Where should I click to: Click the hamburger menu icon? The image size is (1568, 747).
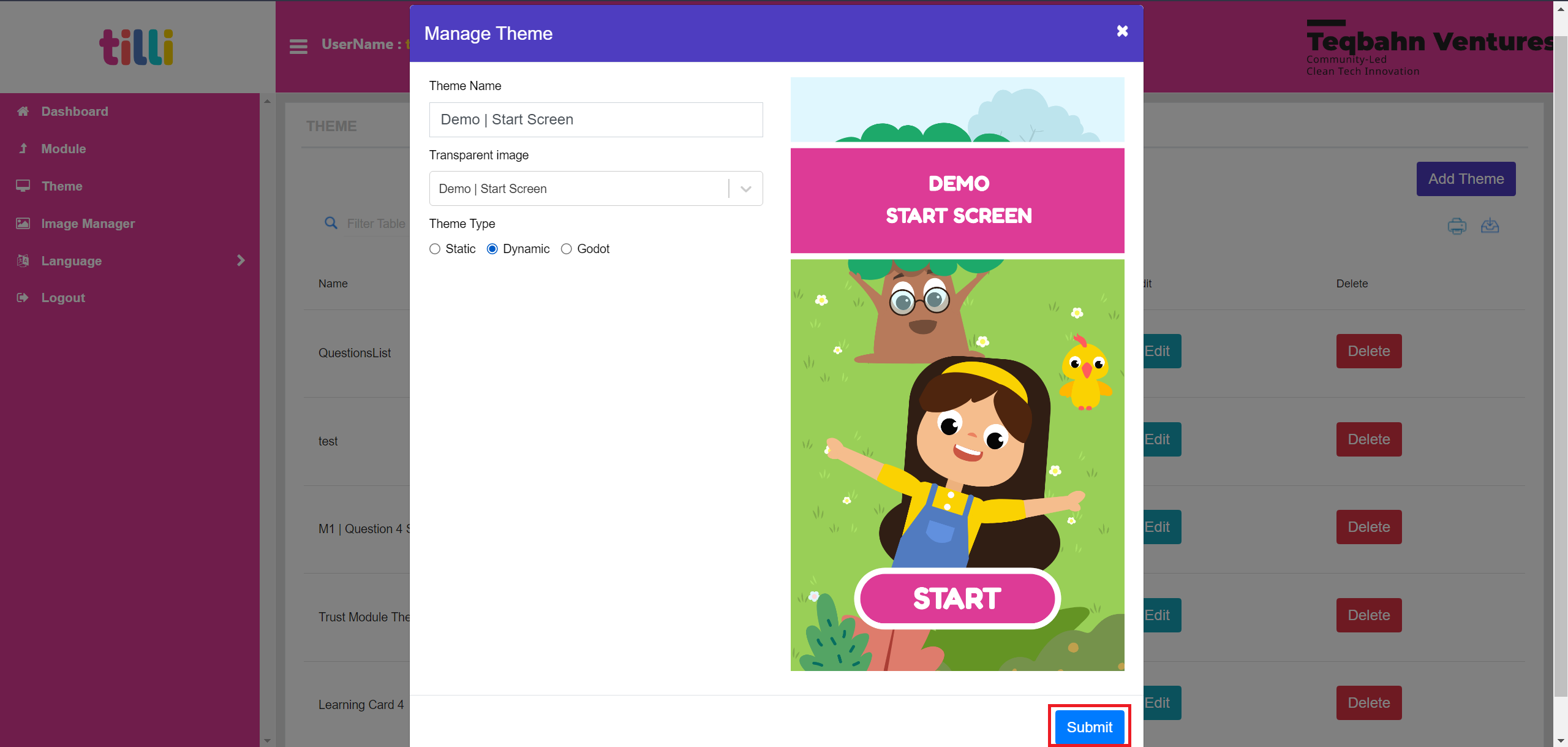click(297, 45)
